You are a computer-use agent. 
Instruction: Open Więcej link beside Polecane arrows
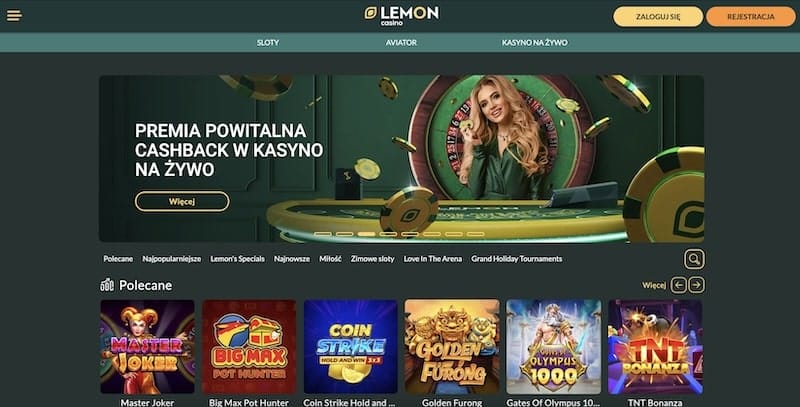point(654,285)
